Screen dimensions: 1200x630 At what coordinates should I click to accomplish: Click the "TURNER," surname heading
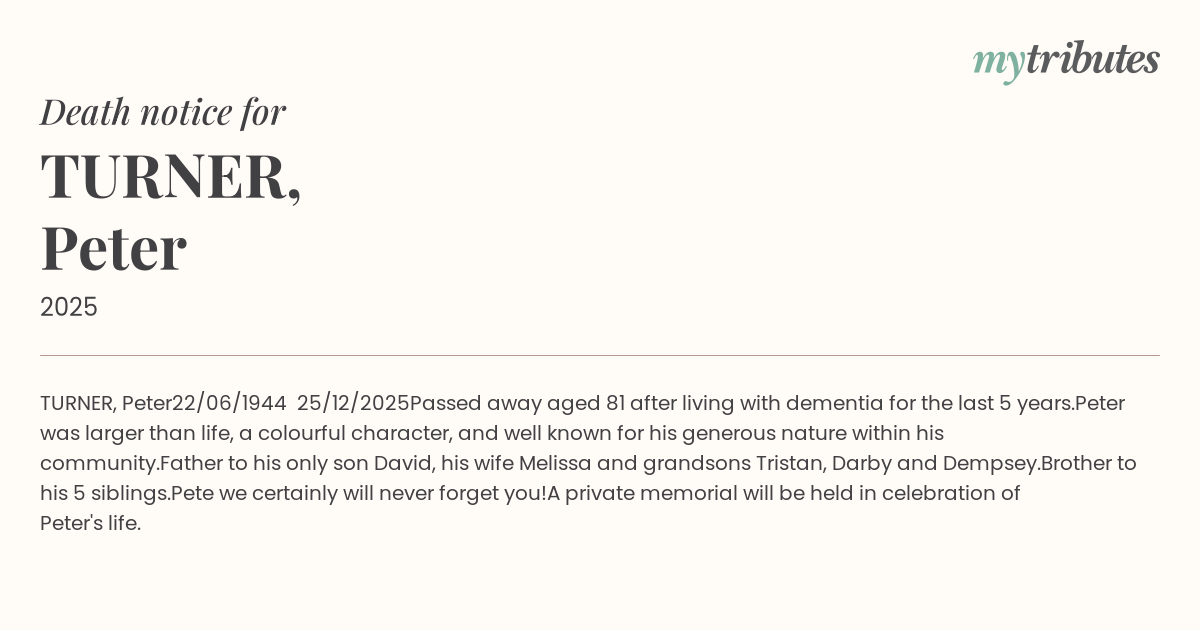coord(171,176)
